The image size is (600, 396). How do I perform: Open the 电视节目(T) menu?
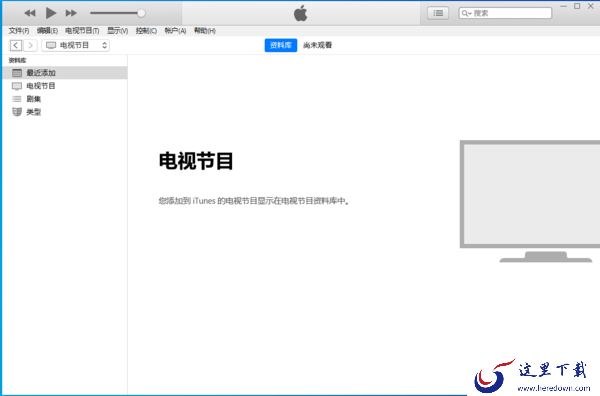pyautogui.click(x=82, y=31)
